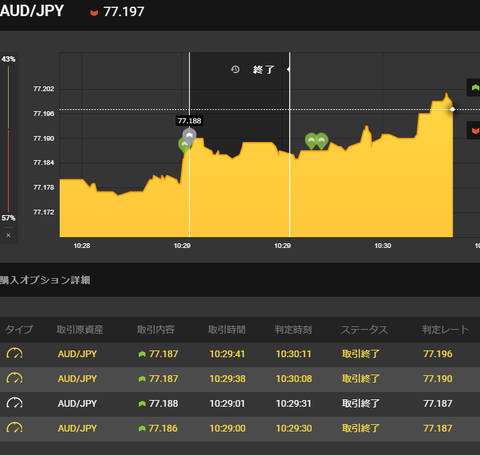Click the trade time 10:29:01
Screen dimensions: 480x455
click(x=227, y=404)
